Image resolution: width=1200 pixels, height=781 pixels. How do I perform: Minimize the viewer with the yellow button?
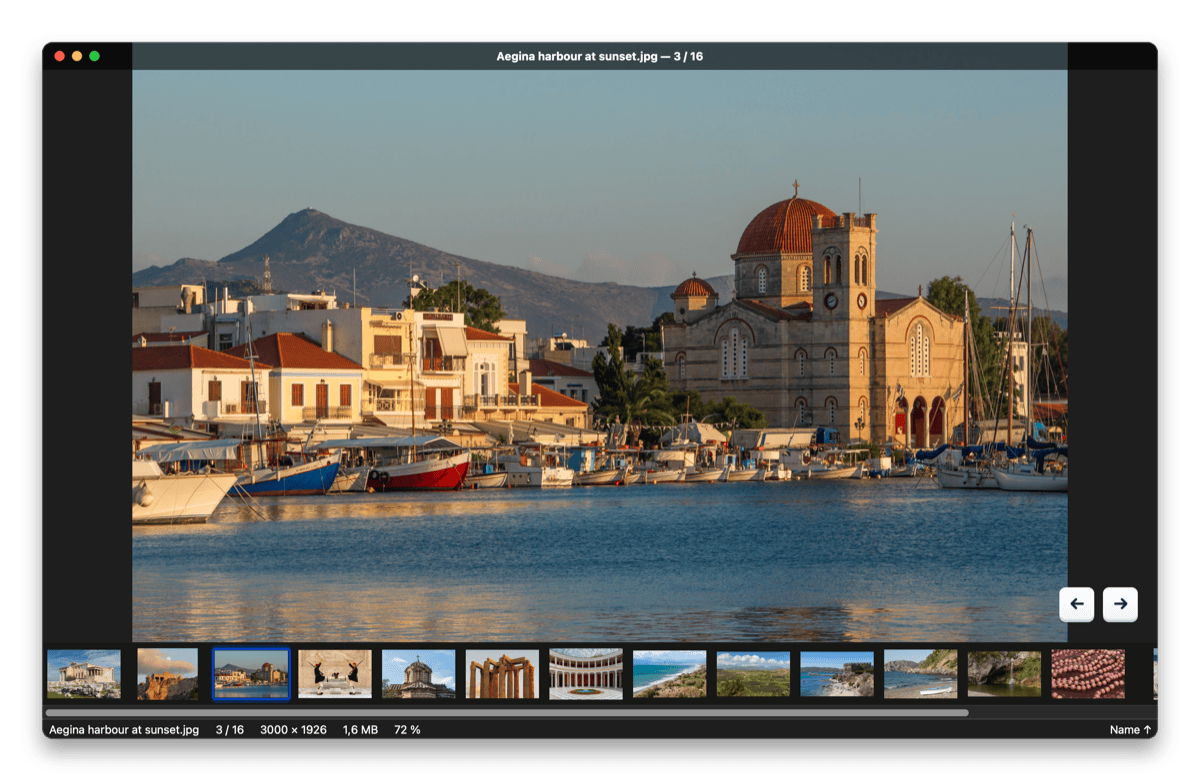[x=77, y=56]
